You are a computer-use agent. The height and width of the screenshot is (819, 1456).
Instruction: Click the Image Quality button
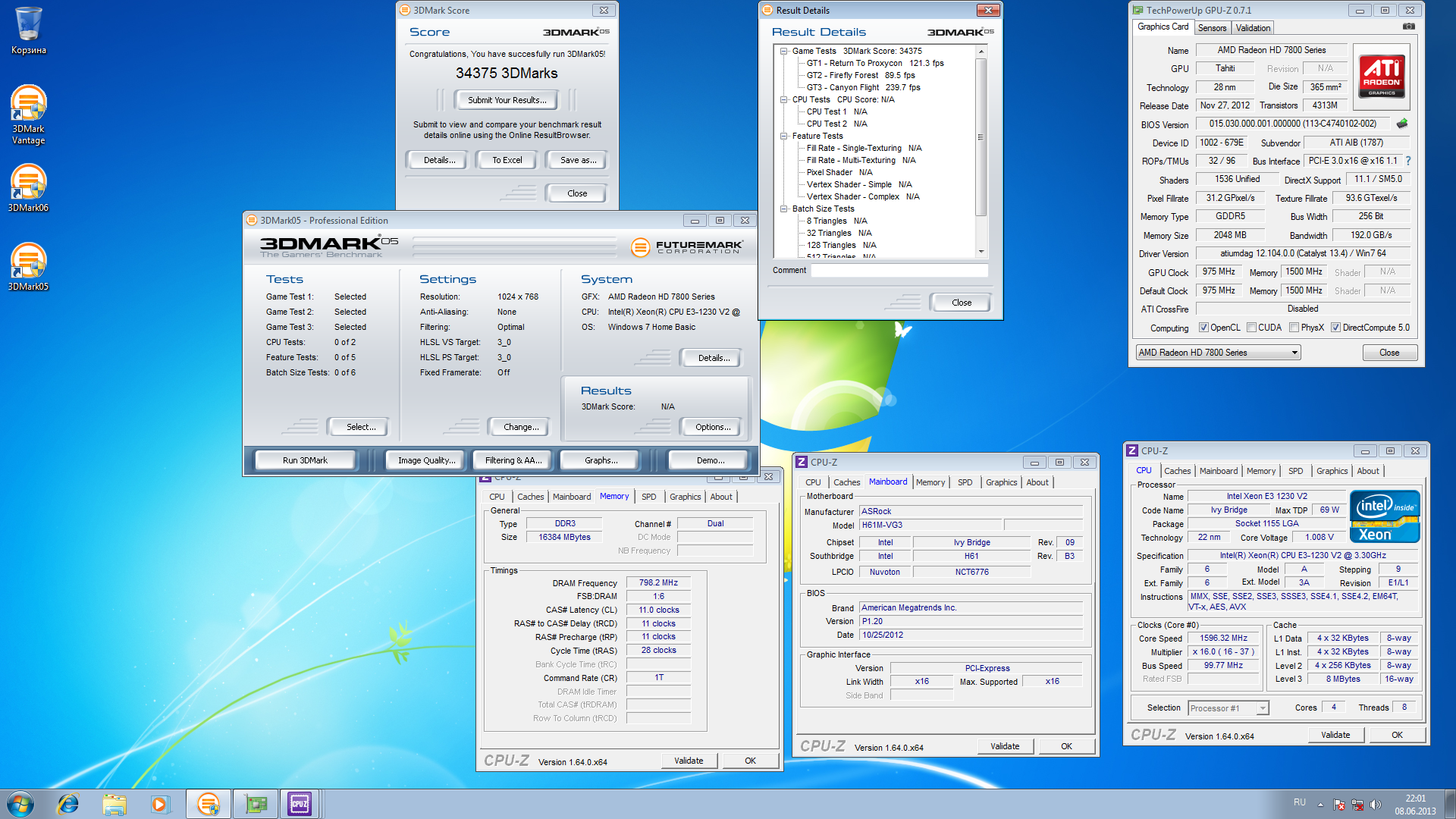click(x=427, y=460)
